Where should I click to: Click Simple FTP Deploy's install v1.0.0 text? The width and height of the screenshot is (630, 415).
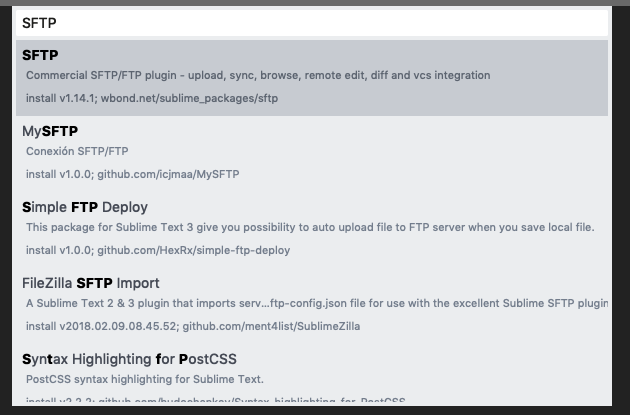pos(58,250)
